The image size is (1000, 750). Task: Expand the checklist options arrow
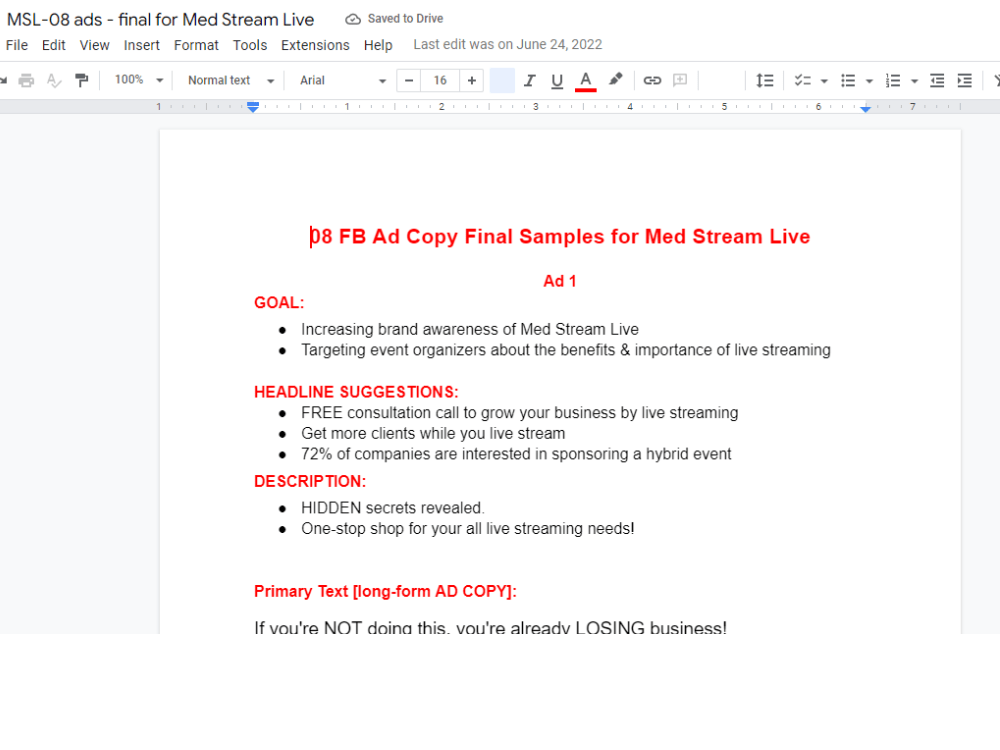(x=824, y=81)
